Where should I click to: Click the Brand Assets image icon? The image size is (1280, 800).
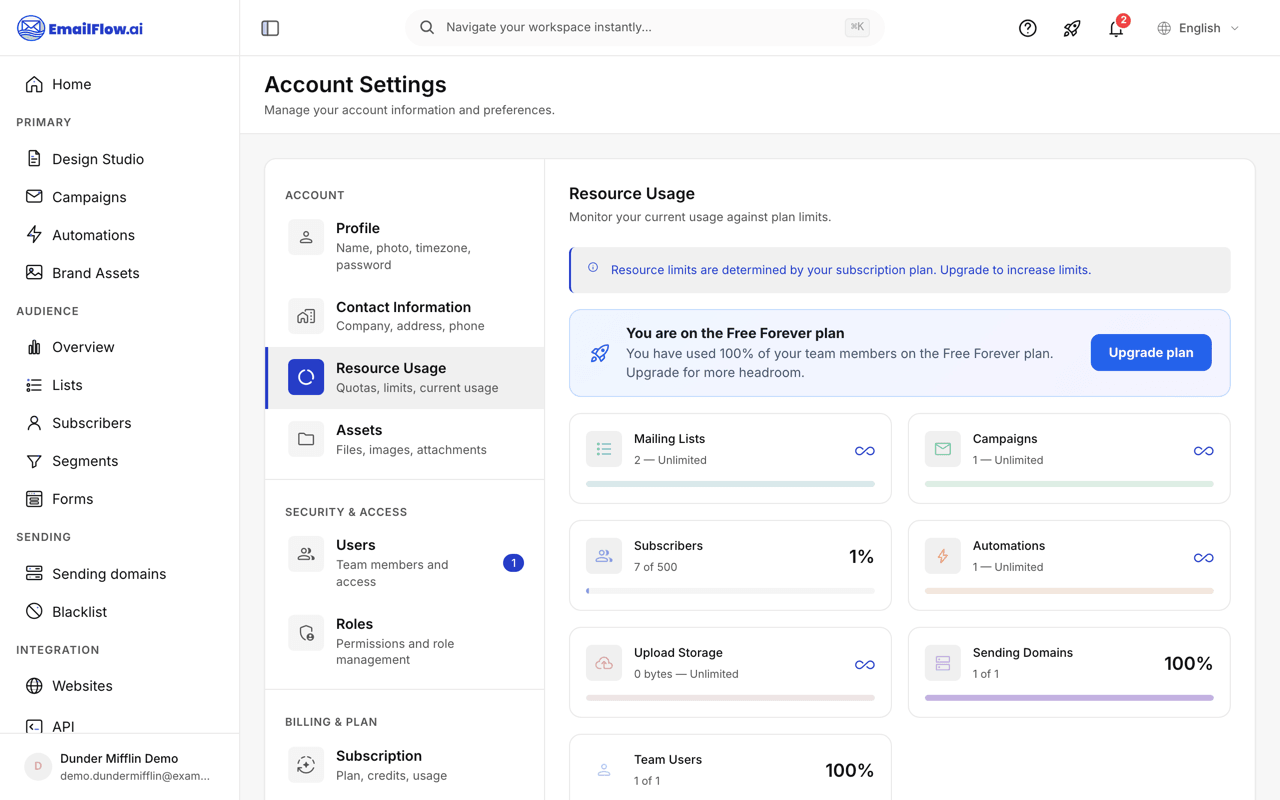pyautogui.click(x=34, y=273)
